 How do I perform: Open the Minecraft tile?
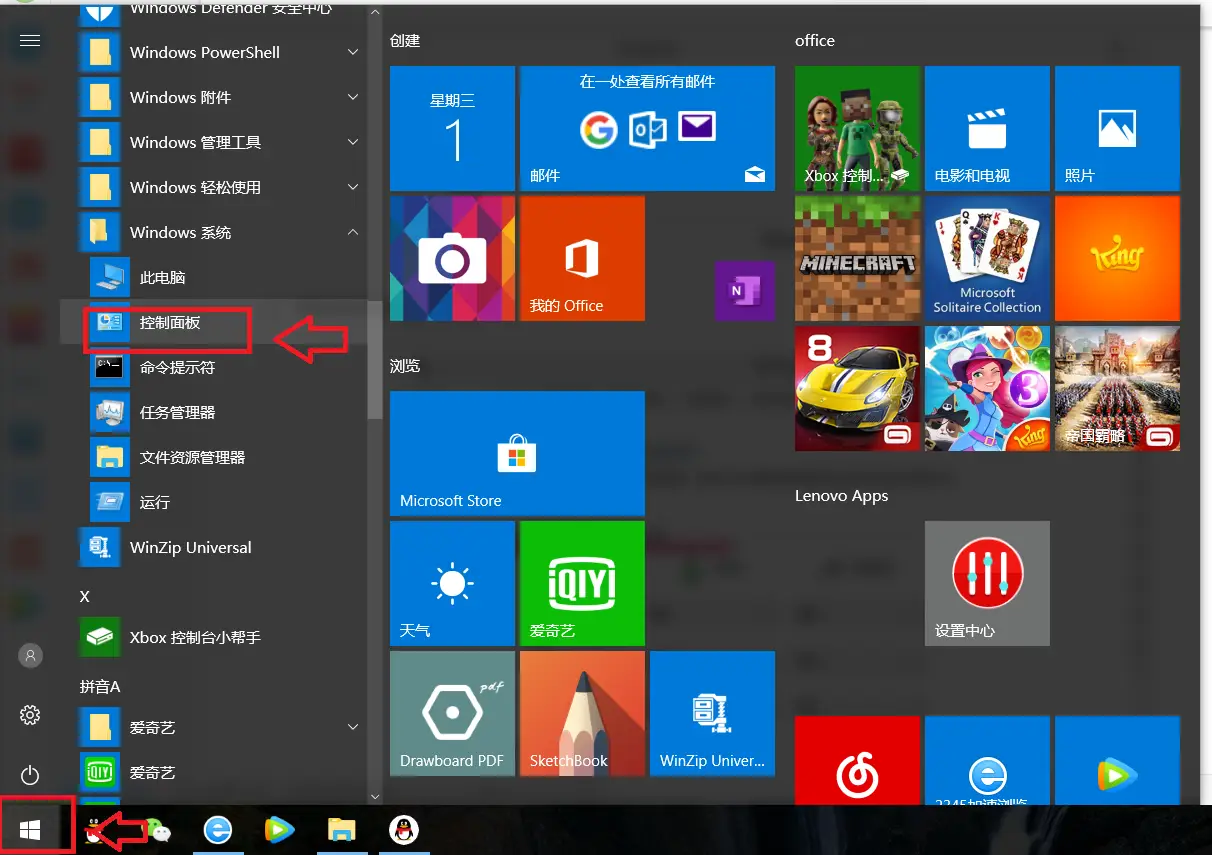[x=857, y=258]
